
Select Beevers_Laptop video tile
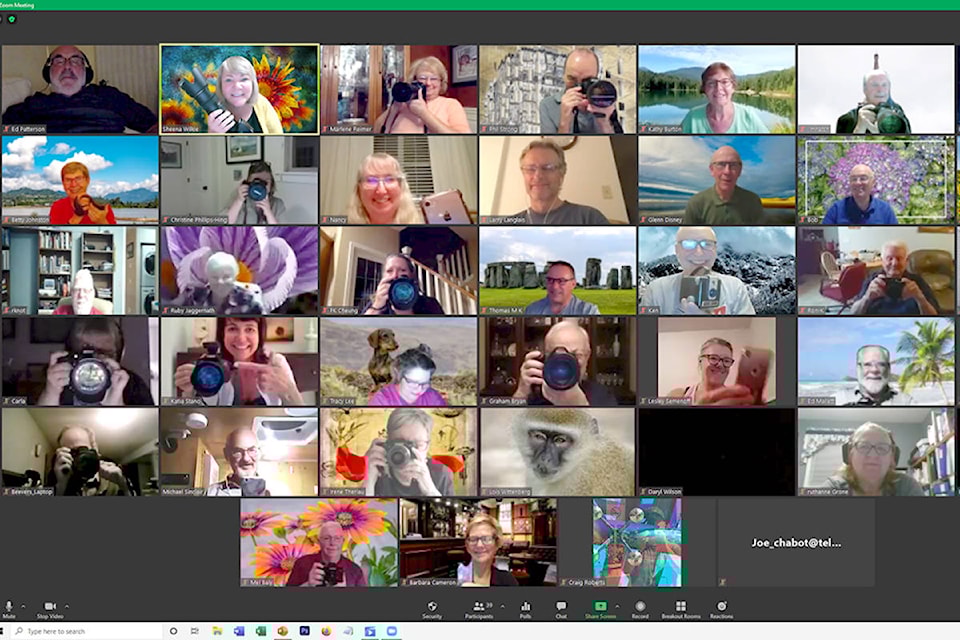click(80, 452)
